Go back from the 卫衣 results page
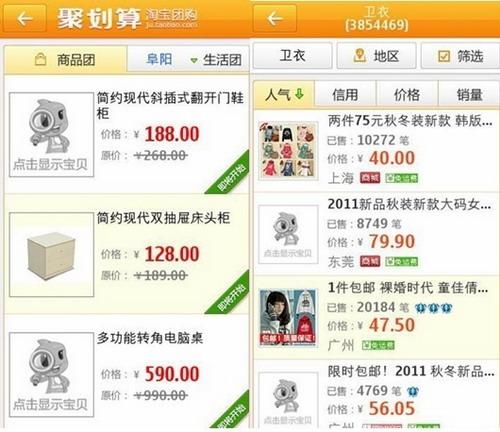This screenshot has width=500, height=432. [275, 19]
